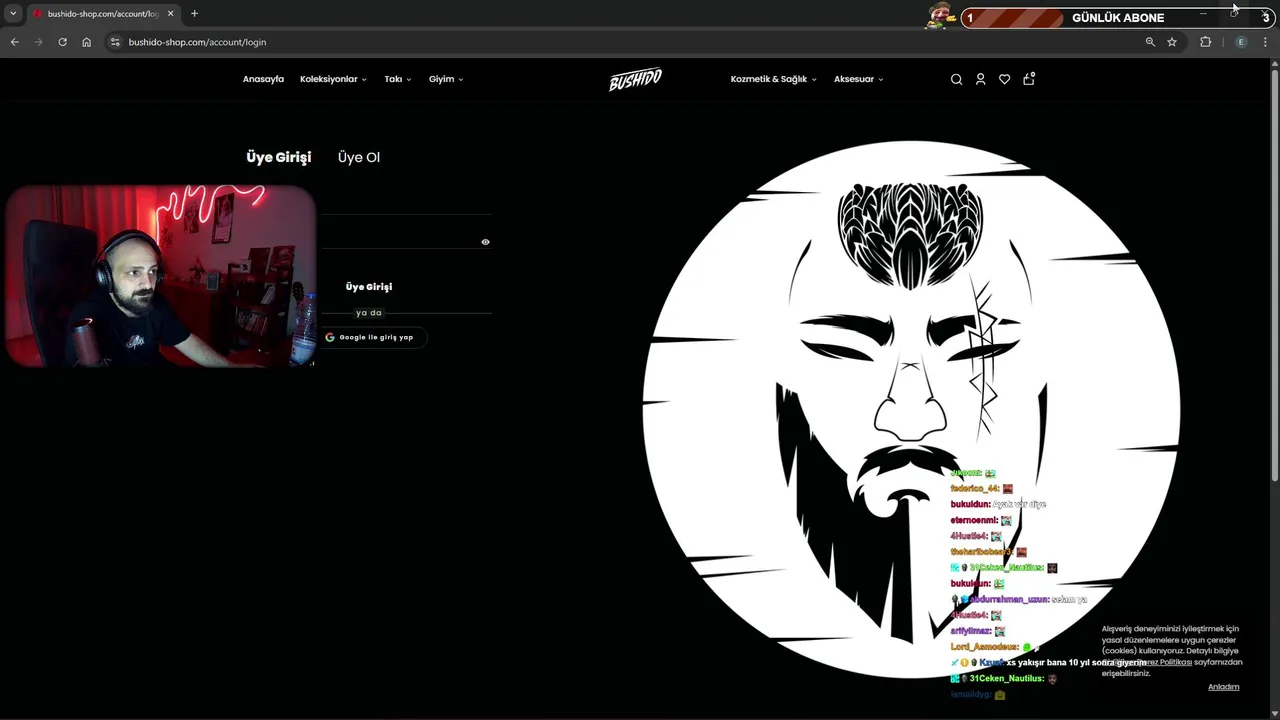Screen dimensions: 1280x720
Task: Bookmark this page with the star
Action: (1172, 42)
